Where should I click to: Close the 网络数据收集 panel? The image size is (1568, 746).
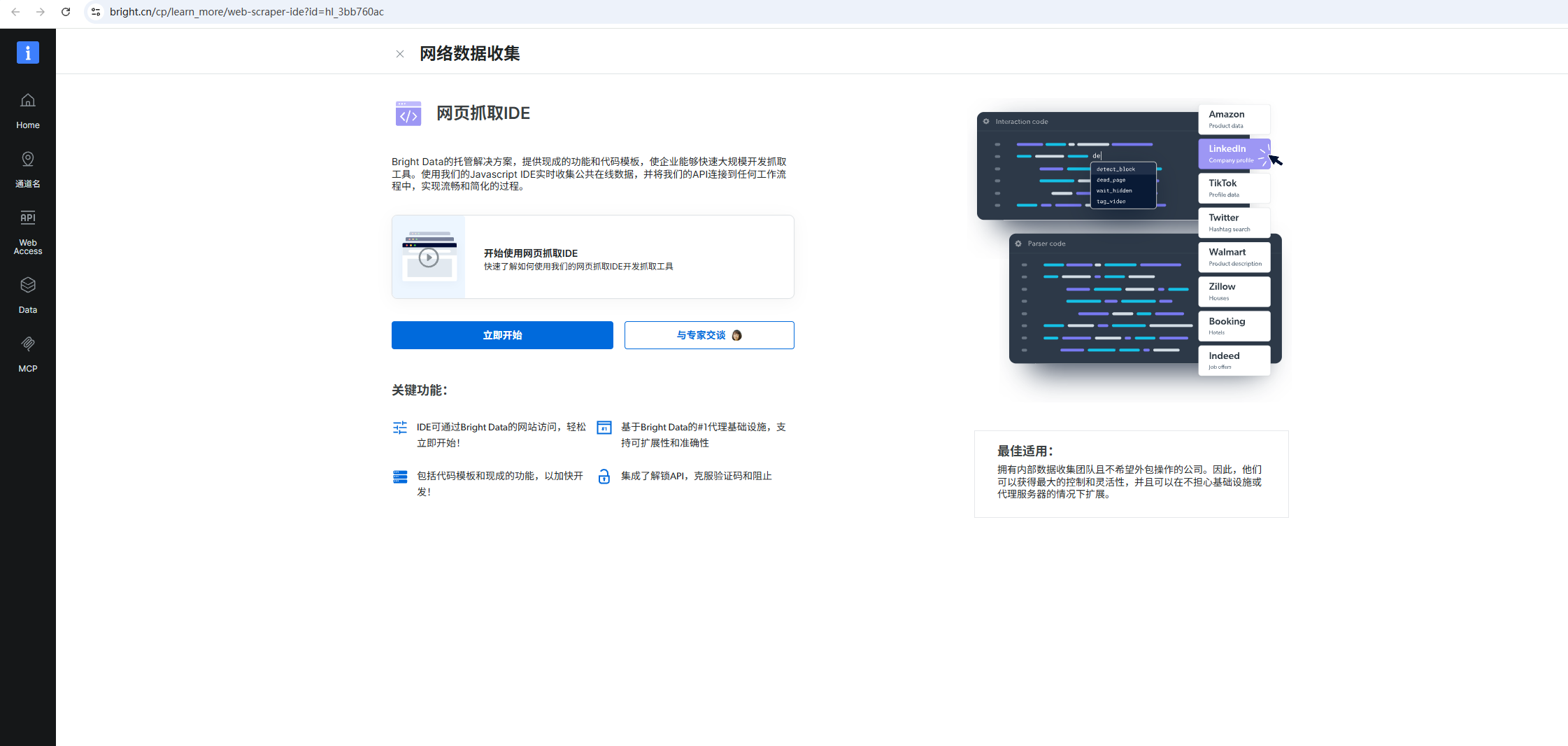400,54
